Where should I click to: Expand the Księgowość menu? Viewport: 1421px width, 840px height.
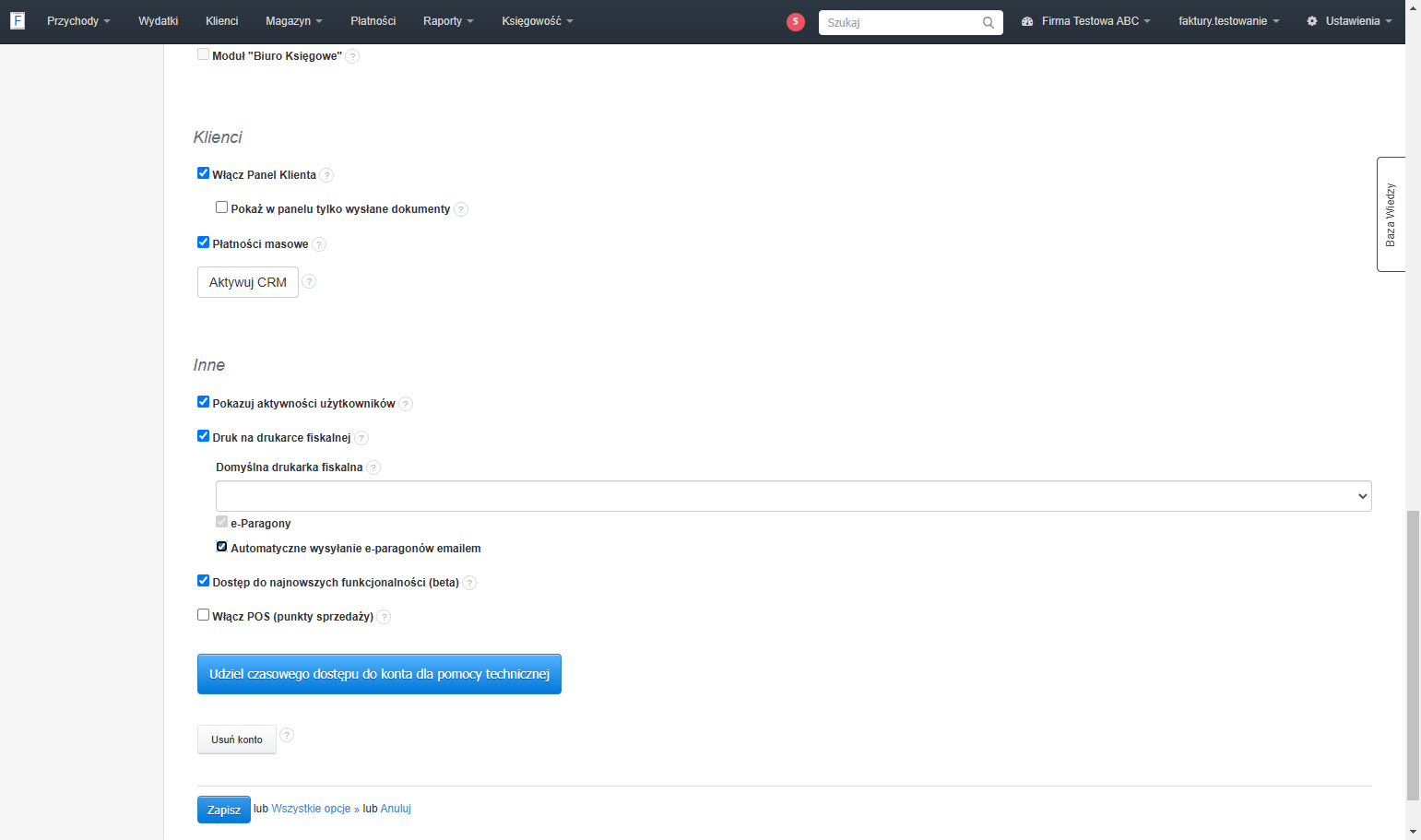[538, 21]
